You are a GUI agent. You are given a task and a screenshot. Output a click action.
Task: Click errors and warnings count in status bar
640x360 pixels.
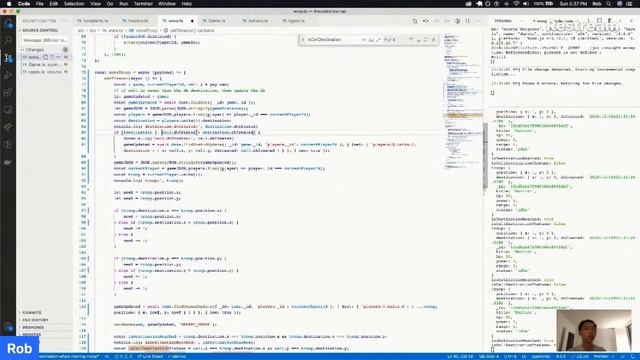[x=123, y=356]
